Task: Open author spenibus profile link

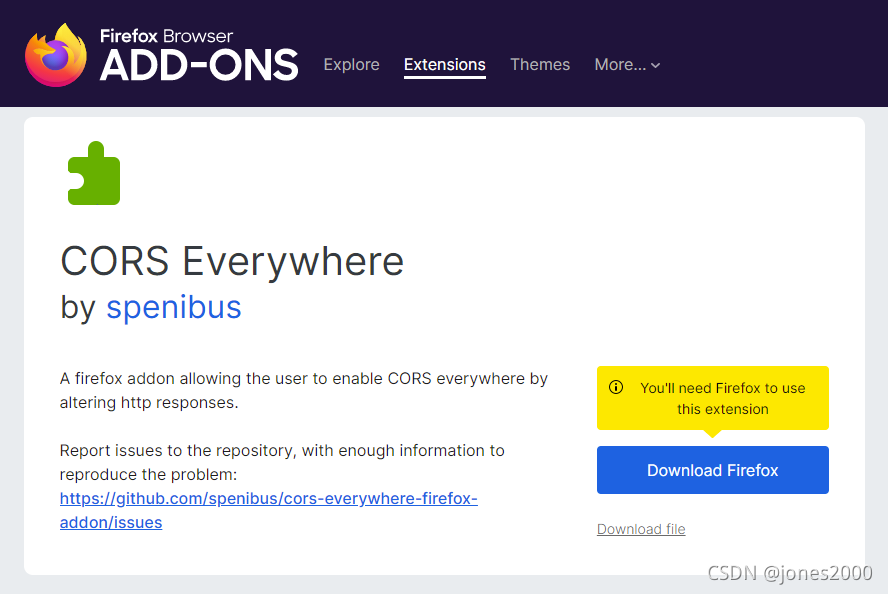Action: coord(174,307)
